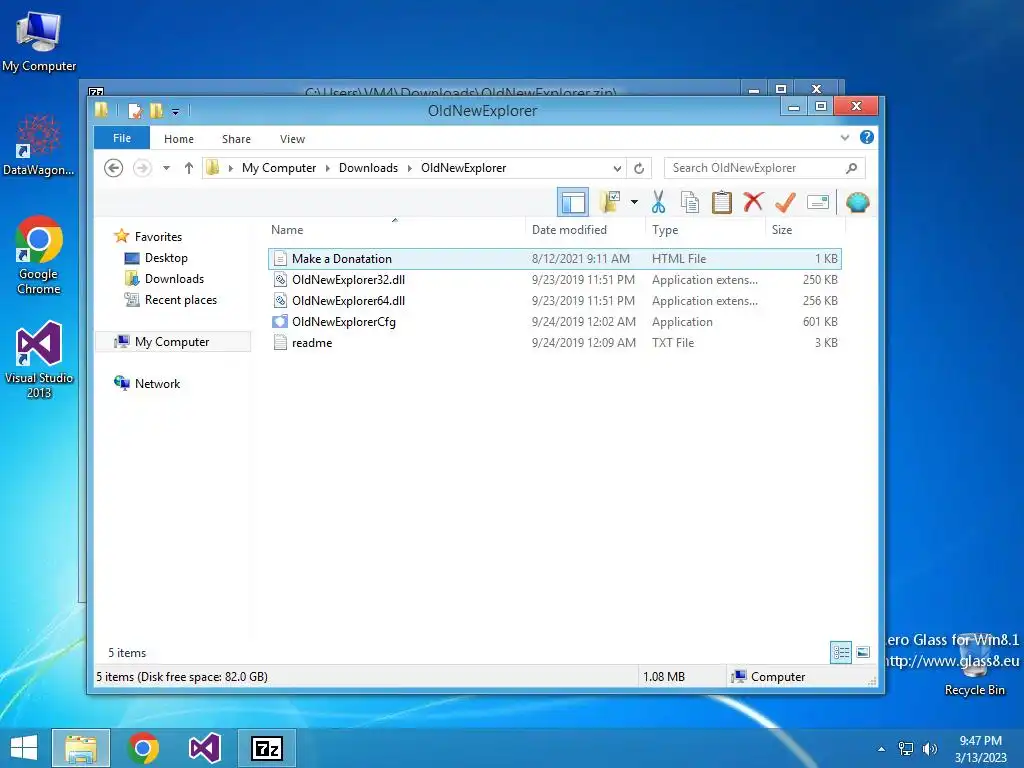Click the Forward navigation arrow
This screenshot has height=768, width=1024.
coord(142,168)
